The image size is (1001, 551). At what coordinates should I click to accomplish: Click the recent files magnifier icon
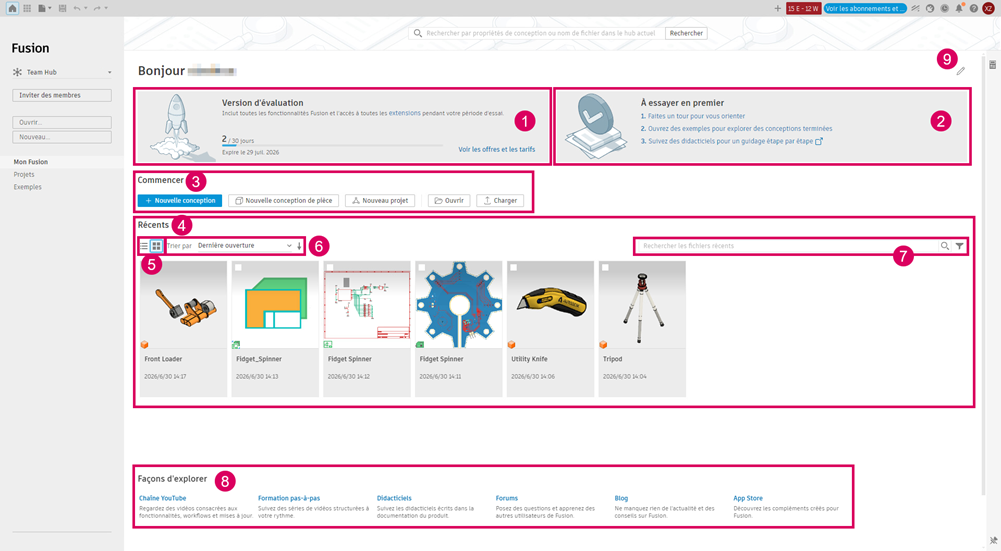[945, 246]
